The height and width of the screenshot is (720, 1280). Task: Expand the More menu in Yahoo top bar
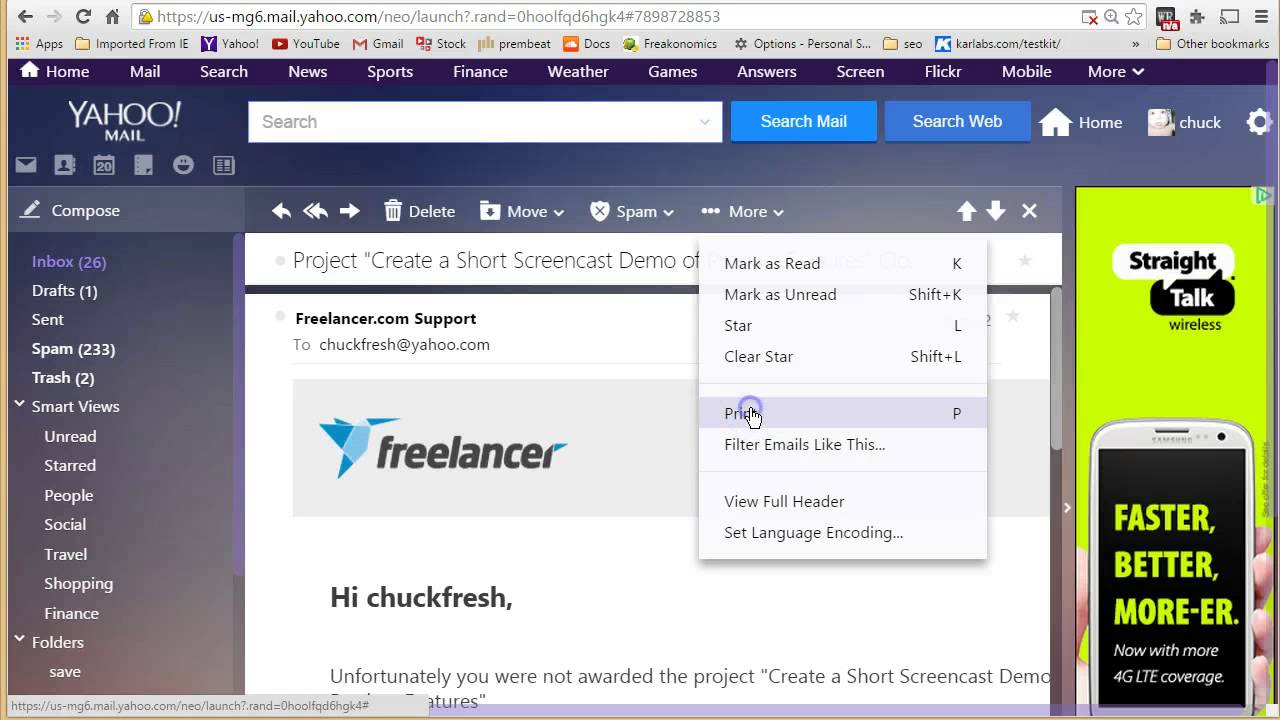(1116, 72)
